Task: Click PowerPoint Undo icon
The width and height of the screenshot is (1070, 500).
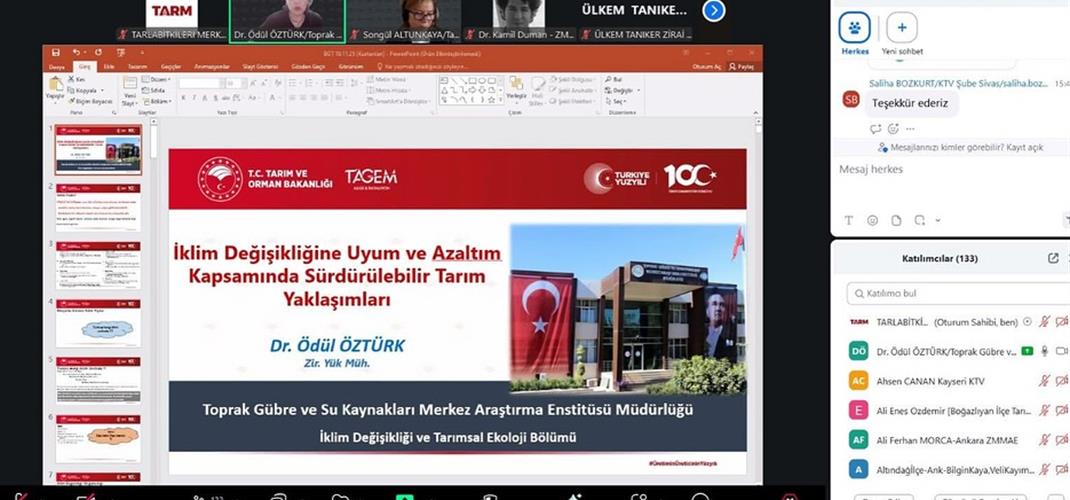Action: click(76, 53)
